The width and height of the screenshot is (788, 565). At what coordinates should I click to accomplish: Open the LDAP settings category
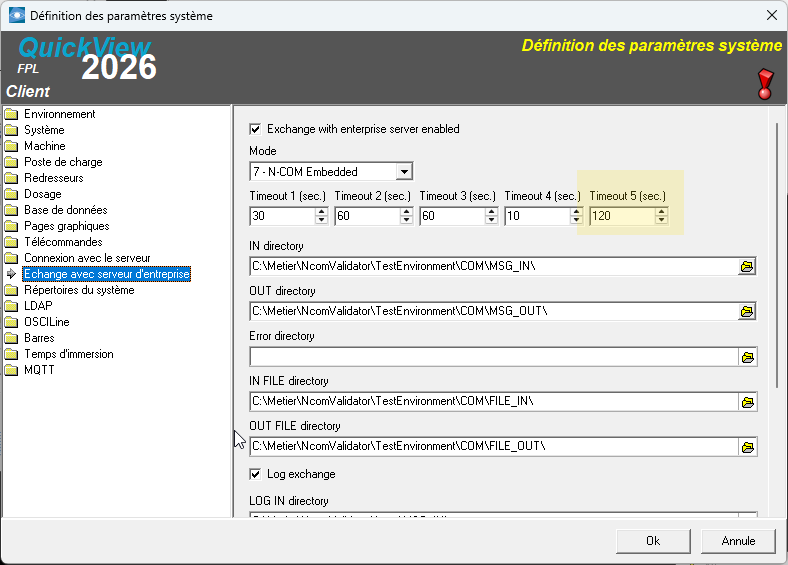coord(38,306)
